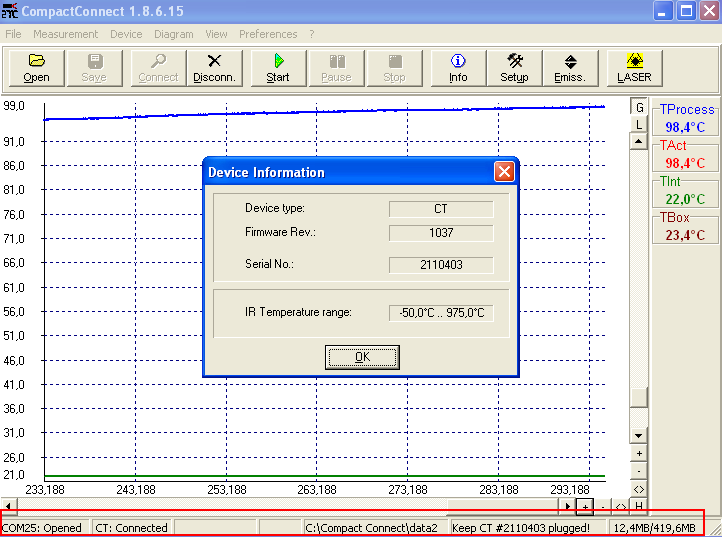
Task: Click C:\Compact Connect\data2 status path
Action: click(376, 528)
